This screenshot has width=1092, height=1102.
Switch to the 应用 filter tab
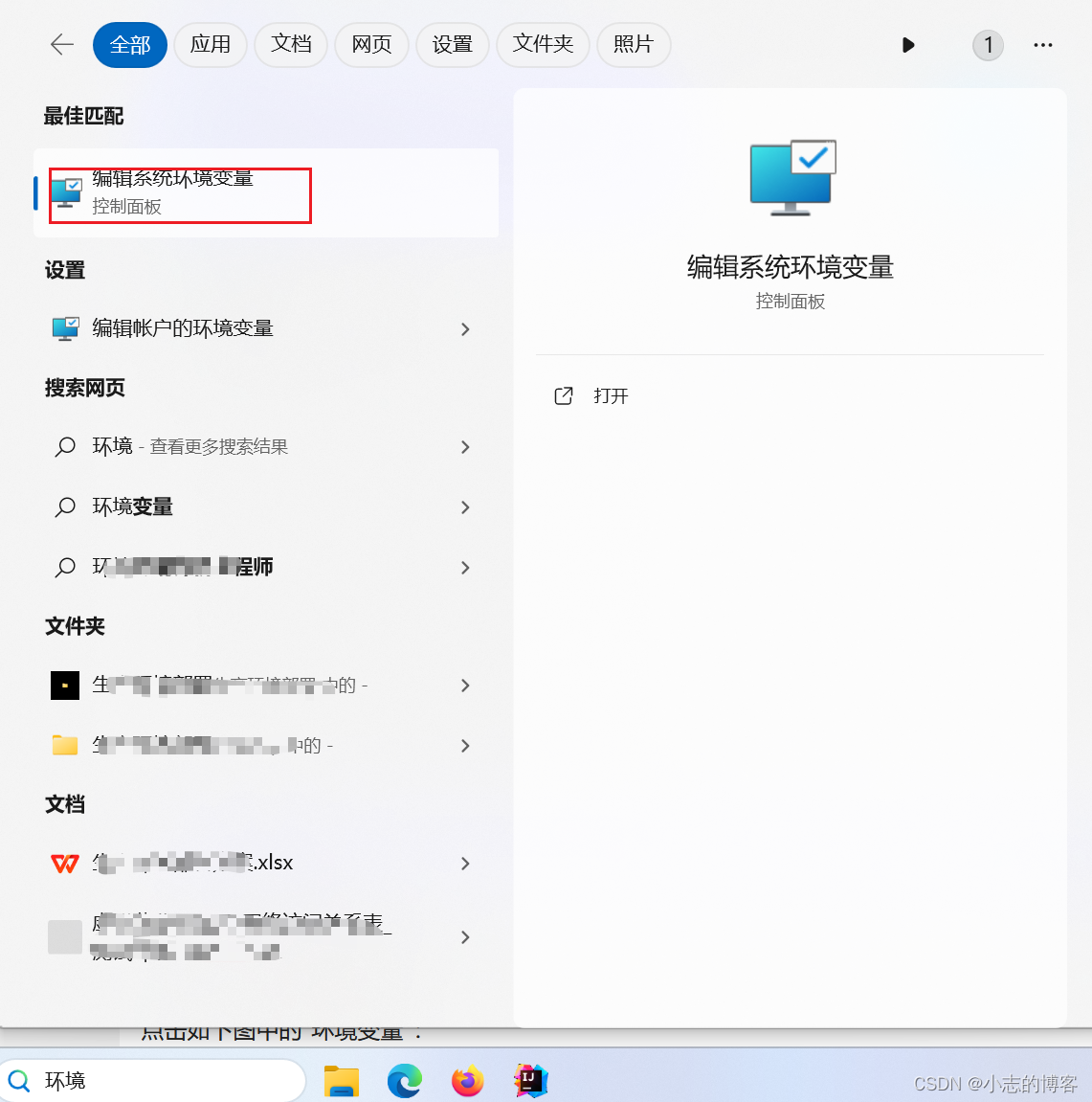click(x=211, y=45)
